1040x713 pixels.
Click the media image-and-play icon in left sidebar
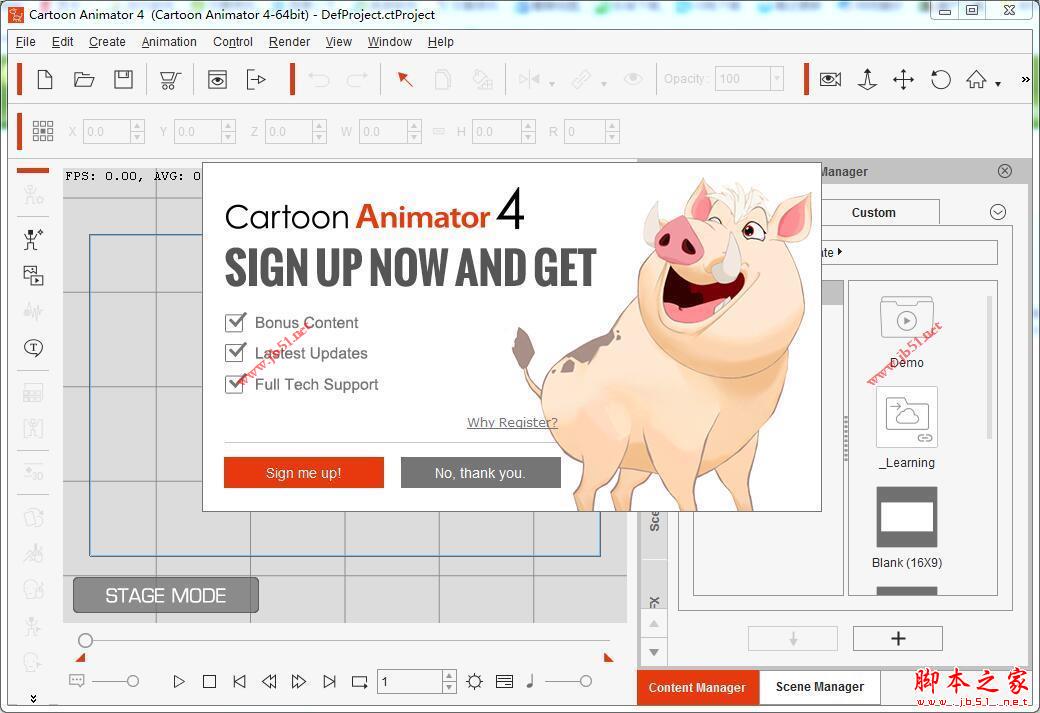32,275
